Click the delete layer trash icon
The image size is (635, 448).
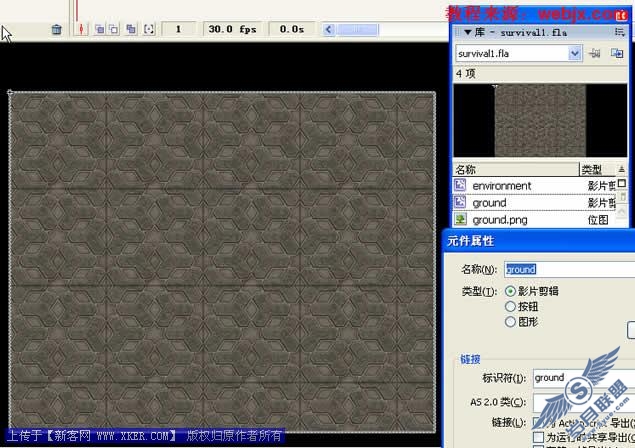pos(57,29)
